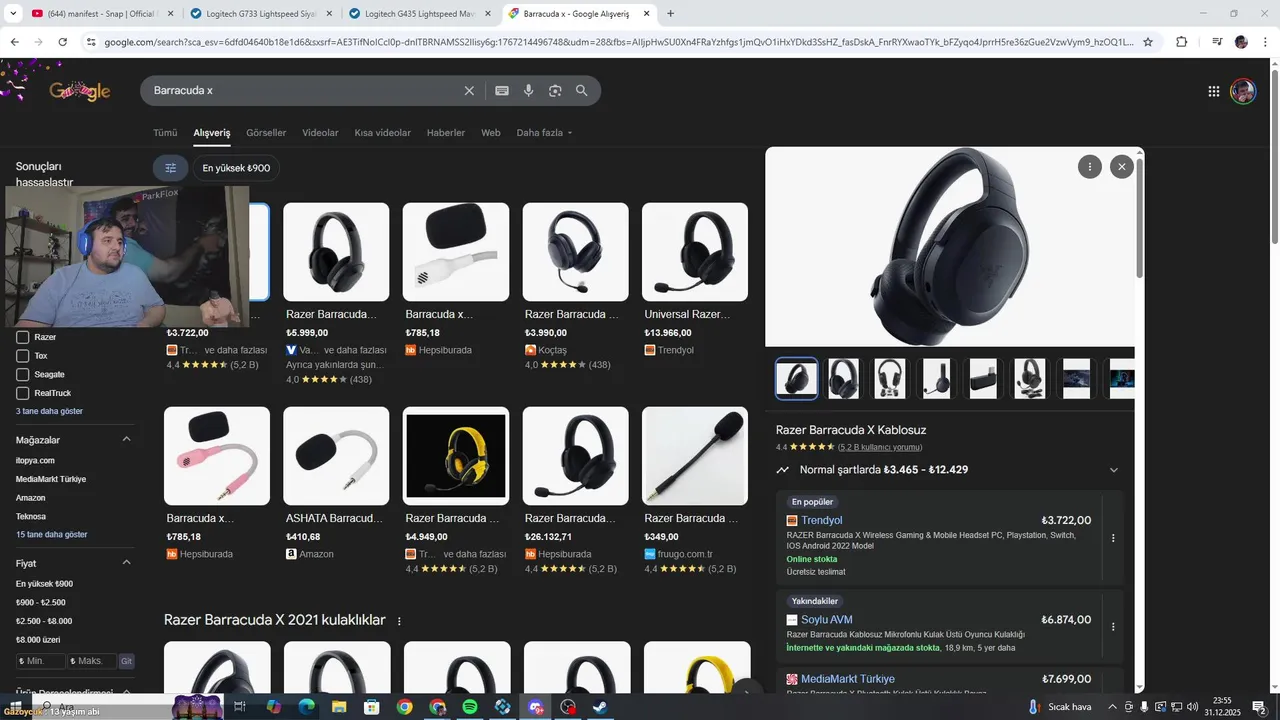Screen dimensions: 1280x720
Task: Search by image using Google Lens
Action: pyautogui.click(x=555, y=91)
